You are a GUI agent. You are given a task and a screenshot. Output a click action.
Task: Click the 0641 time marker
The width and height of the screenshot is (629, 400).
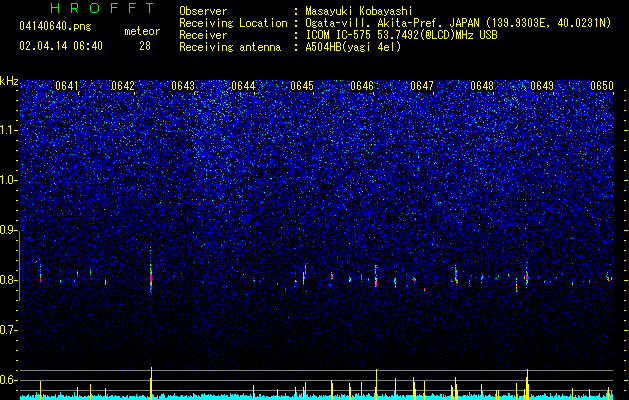point(67,86)
